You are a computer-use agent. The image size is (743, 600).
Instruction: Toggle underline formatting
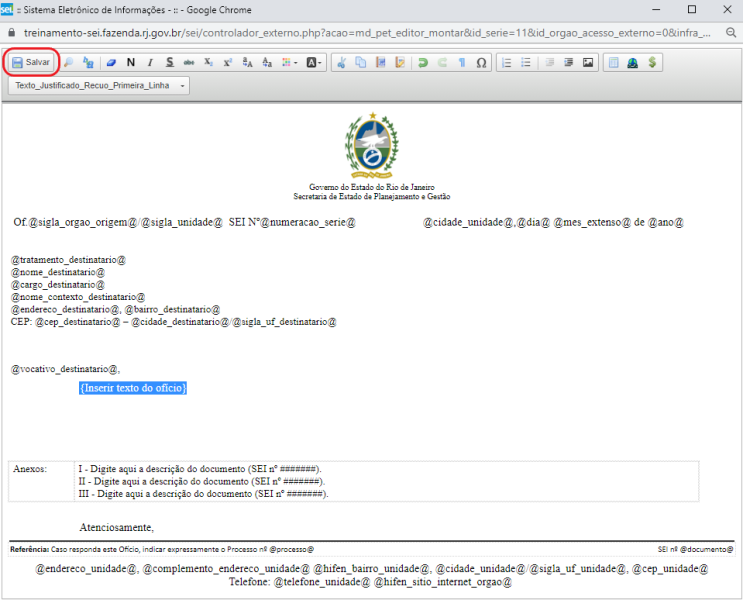tap(169, 62)
